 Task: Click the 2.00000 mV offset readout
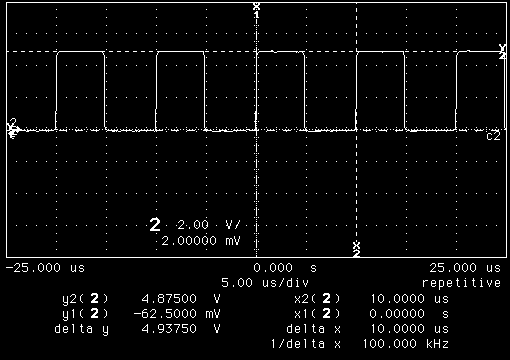pyautogui.click(x=201, y=240)
